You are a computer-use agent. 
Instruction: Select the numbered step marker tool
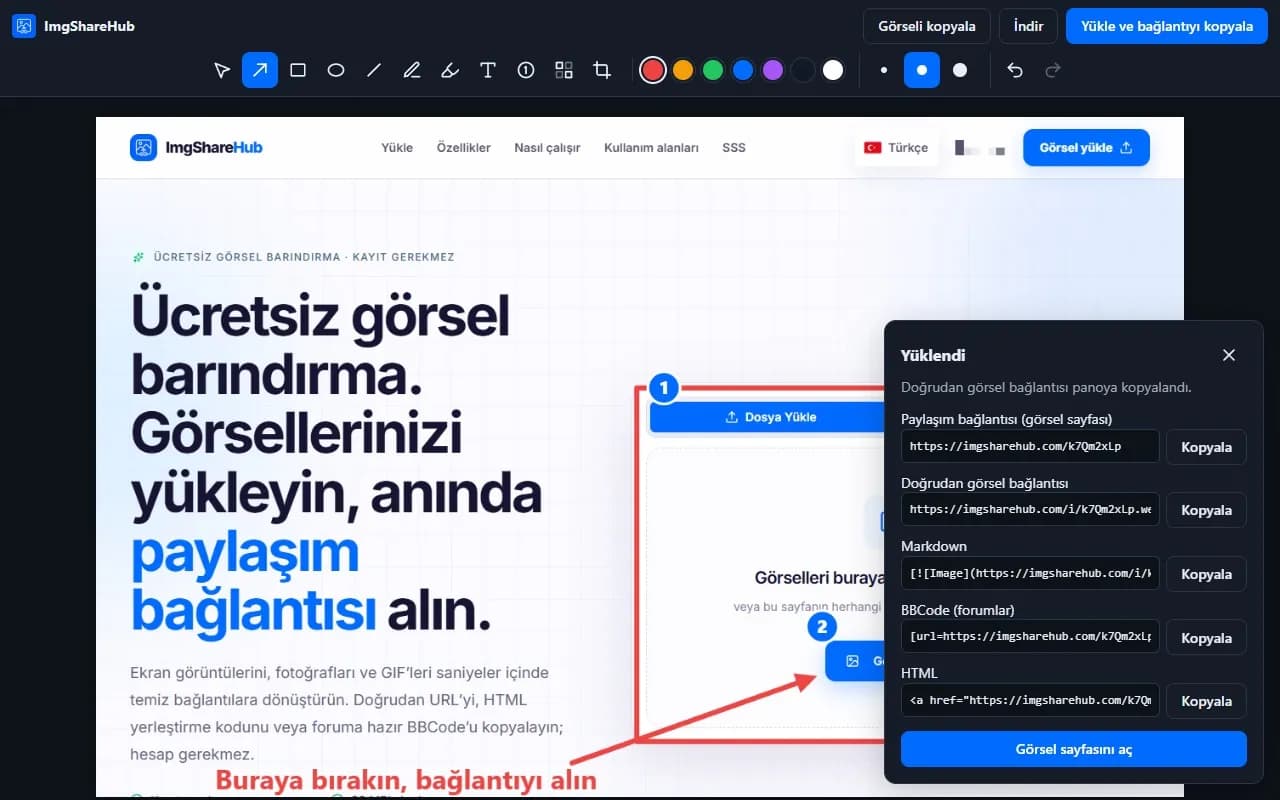coord(526,70)
